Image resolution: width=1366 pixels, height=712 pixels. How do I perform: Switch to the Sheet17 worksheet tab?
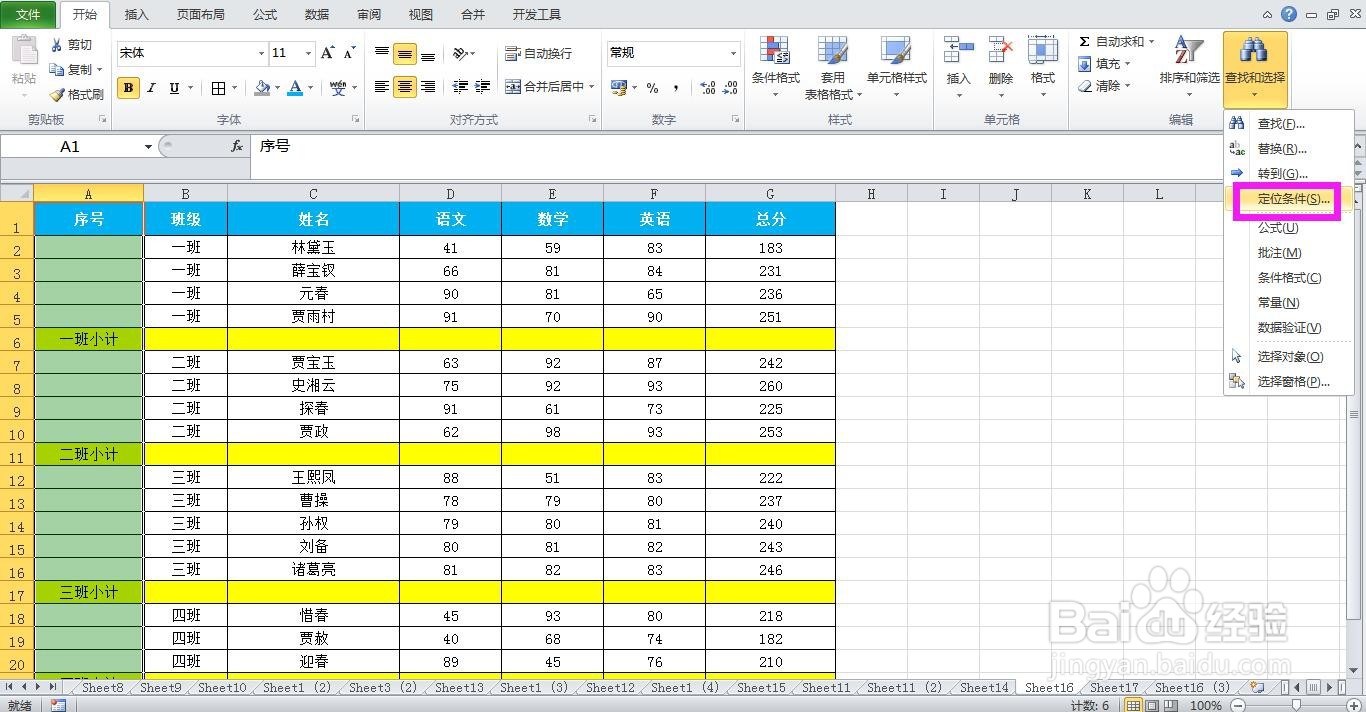coord(1113,687)
